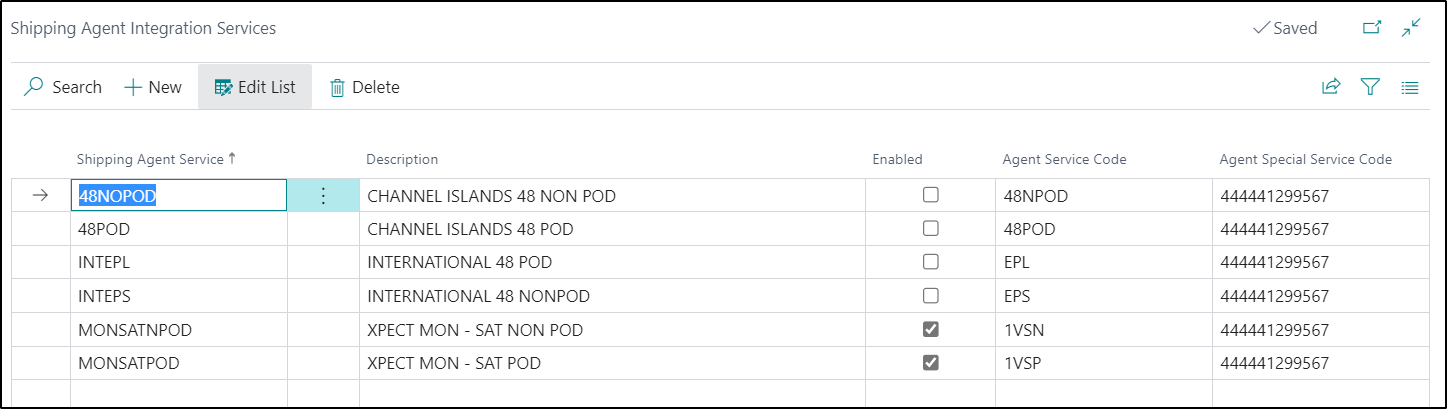Switch layout with the list view icon

click(x=1410, y=87)
